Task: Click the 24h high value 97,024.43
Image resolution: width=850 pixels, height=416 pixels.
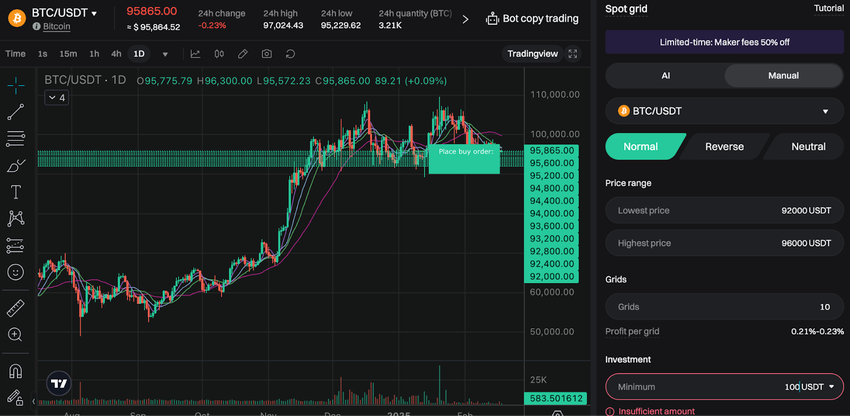Action: point(284,25)
